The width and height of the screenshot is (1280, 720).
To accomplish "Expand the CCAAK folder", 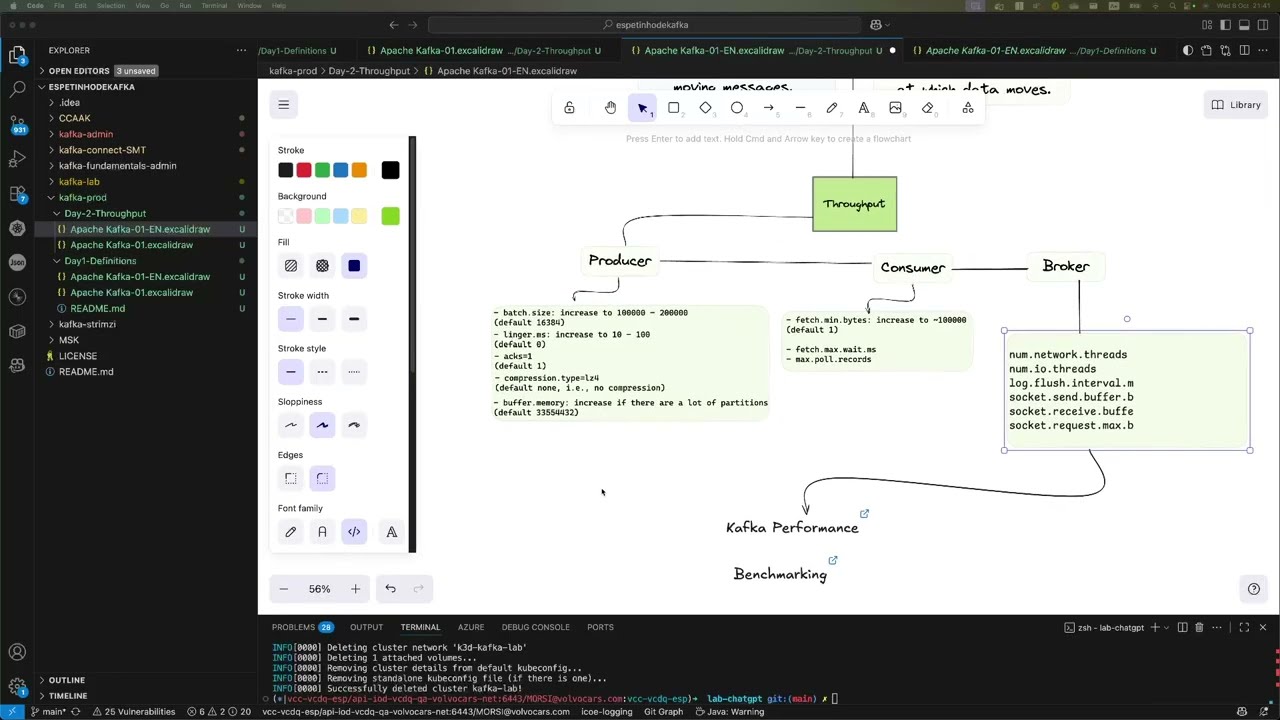I will [74, 118].
